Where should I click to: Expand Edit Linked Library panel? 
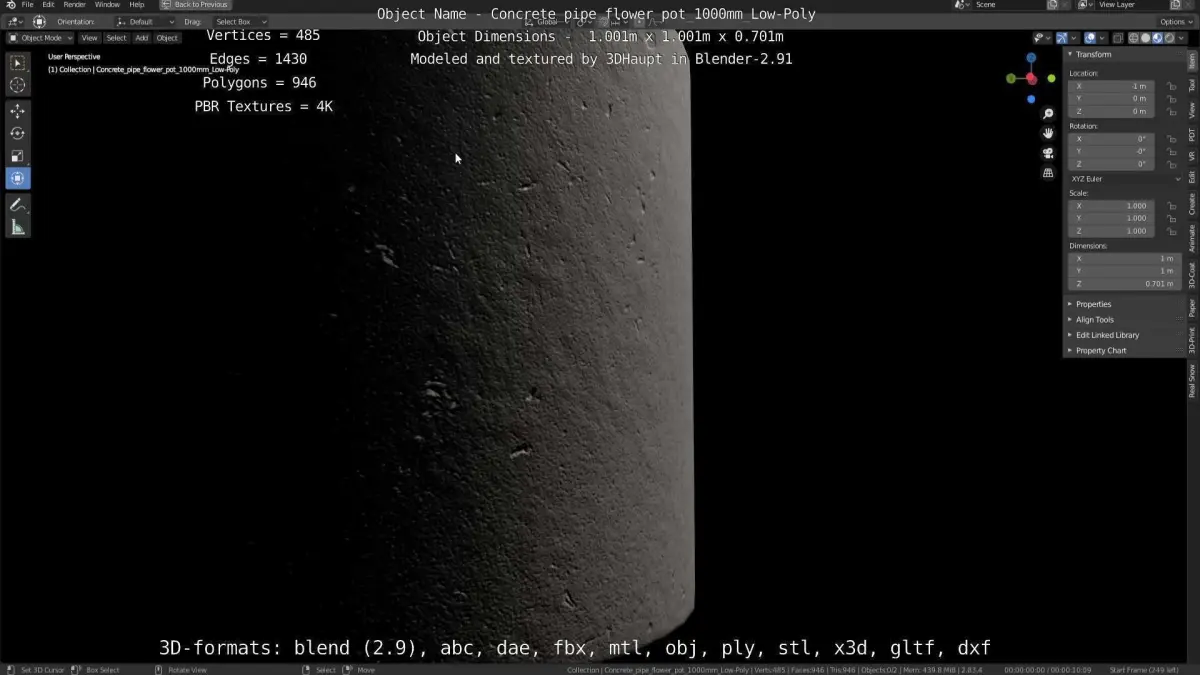pos(1107,335)
